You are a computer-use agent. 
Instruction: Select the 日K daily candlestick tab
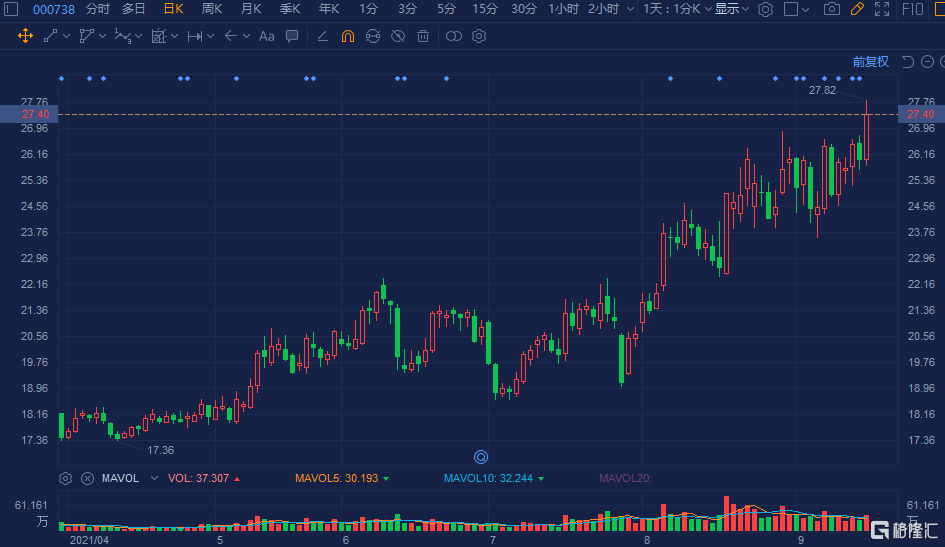(x=174, y=9)
